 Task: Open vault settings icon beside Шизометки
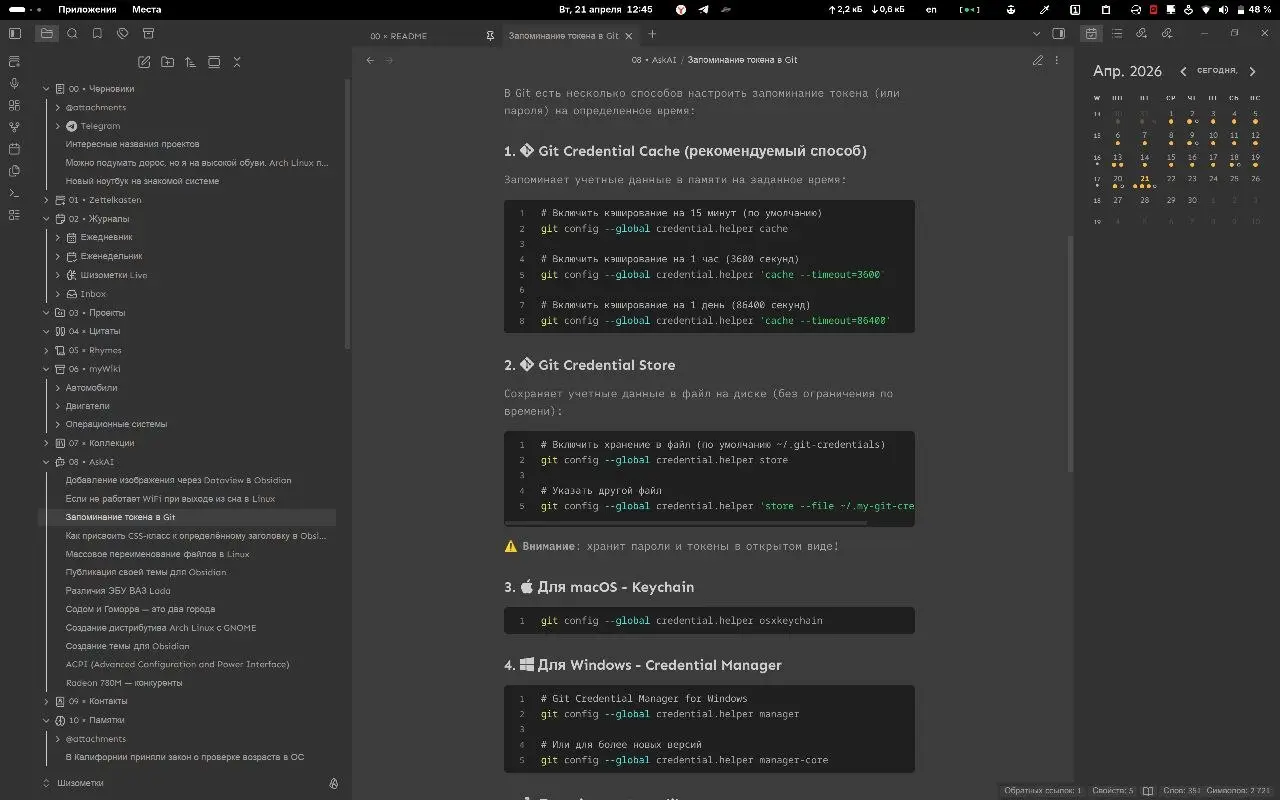click(334, 783)
